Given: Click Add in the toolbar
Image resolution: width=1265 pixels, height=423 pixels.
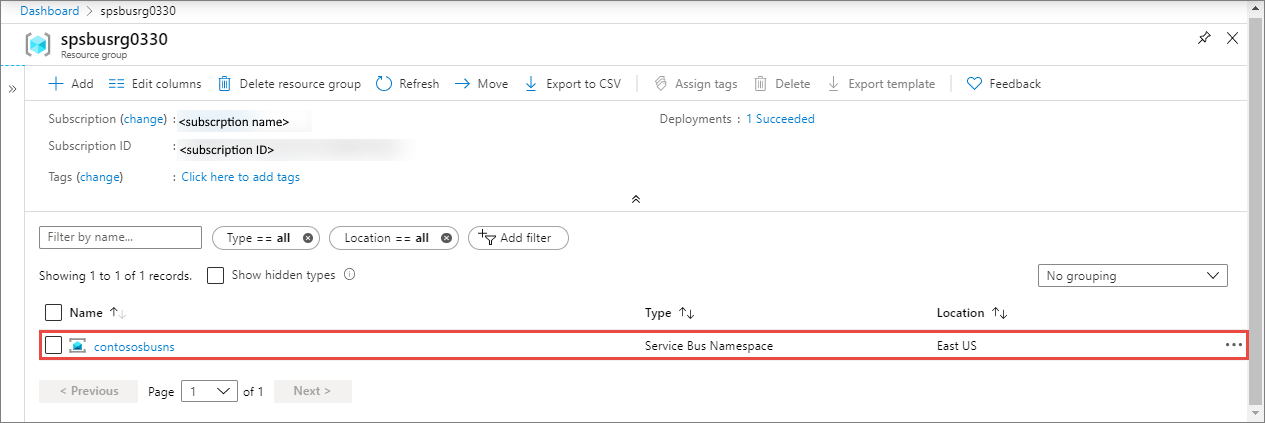Looking at the screenshot, I should coord(71,84).
